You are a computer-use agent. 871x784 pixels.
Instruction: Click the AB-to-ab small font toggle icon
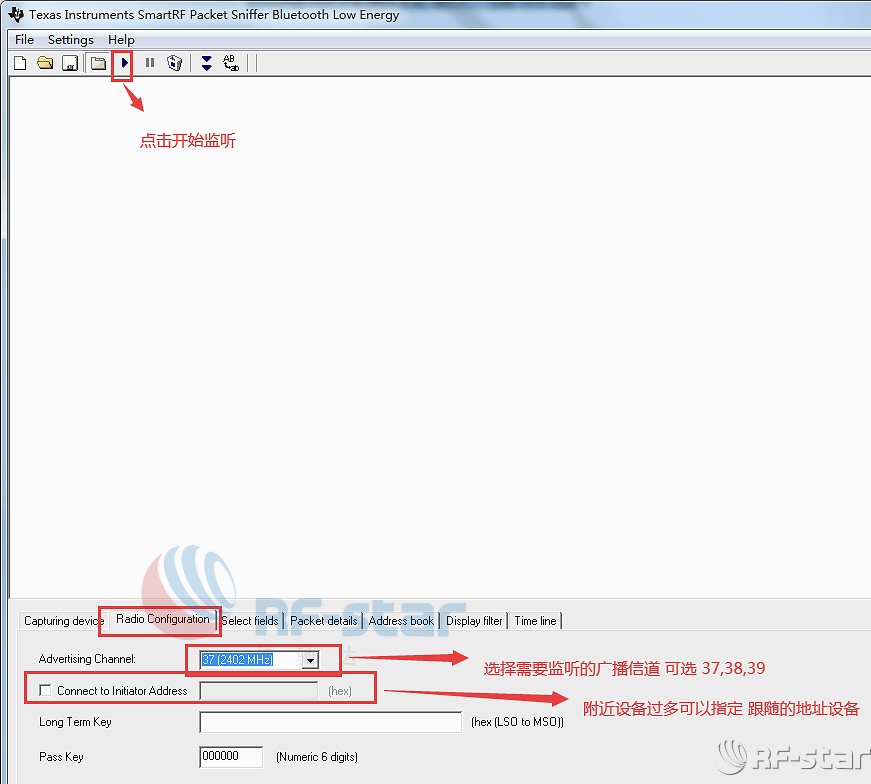click(x=231, y=63)
